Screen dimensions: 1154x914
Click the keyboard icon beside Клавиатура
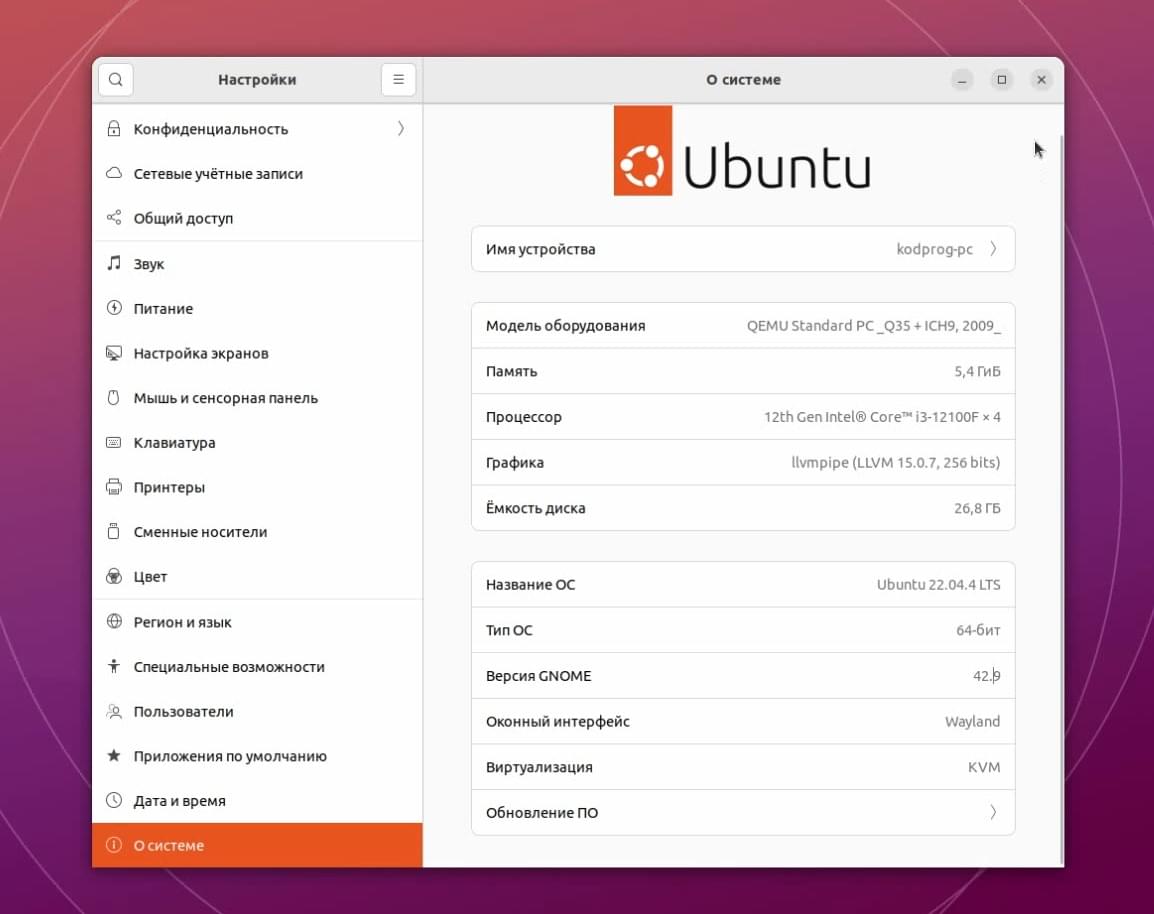pos(114,442)
